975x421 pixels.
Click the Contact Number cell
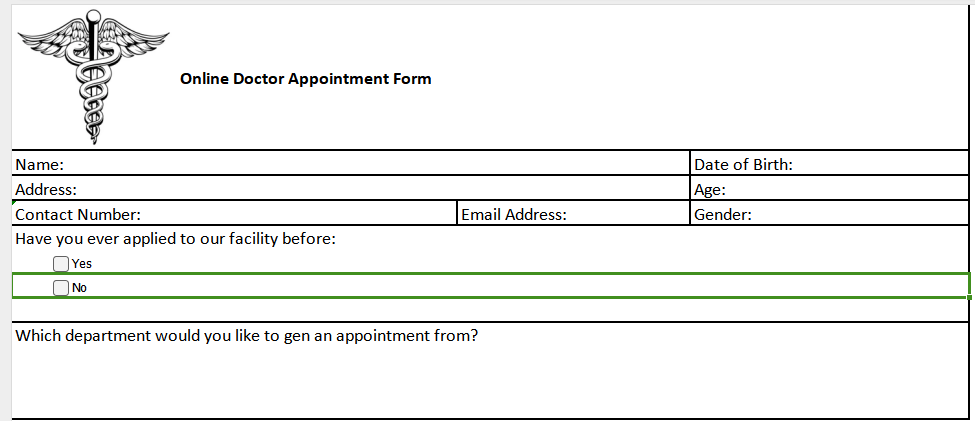234,214
